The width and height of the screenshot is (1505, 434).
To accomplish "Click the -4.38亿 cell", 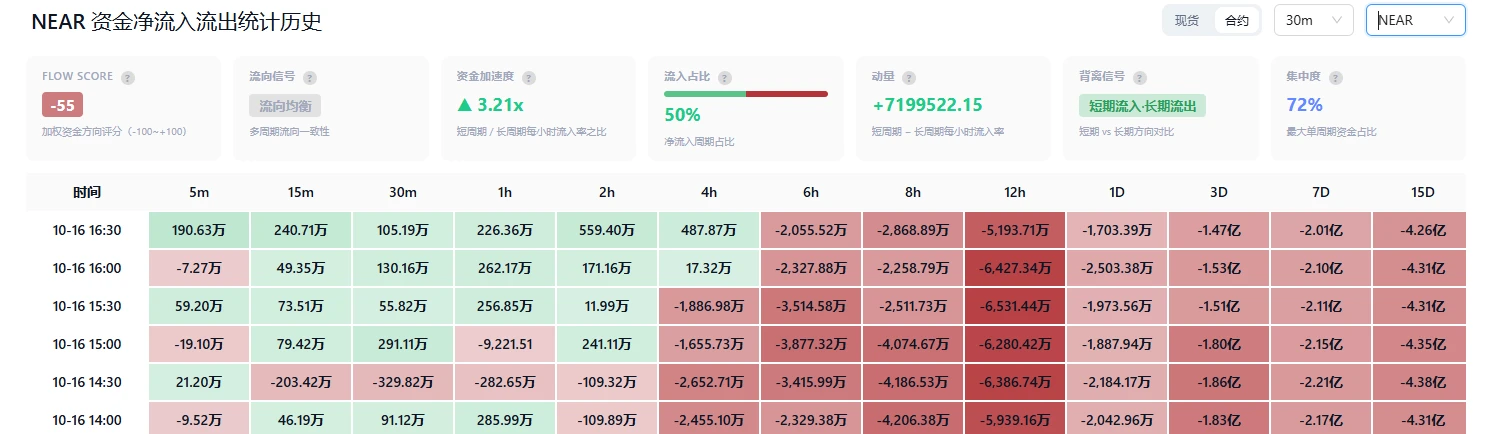I will tap(1421, 382).
